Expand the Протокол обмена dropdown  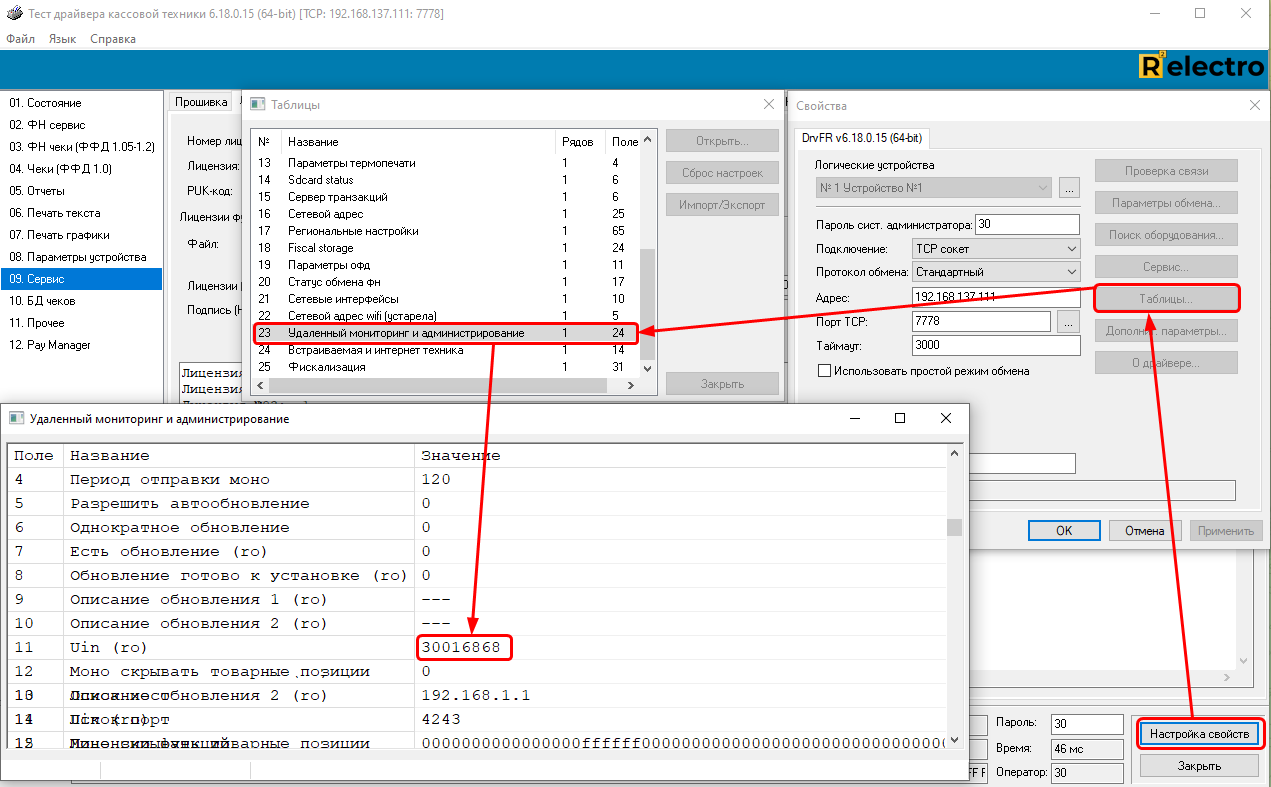pos(995,272)
